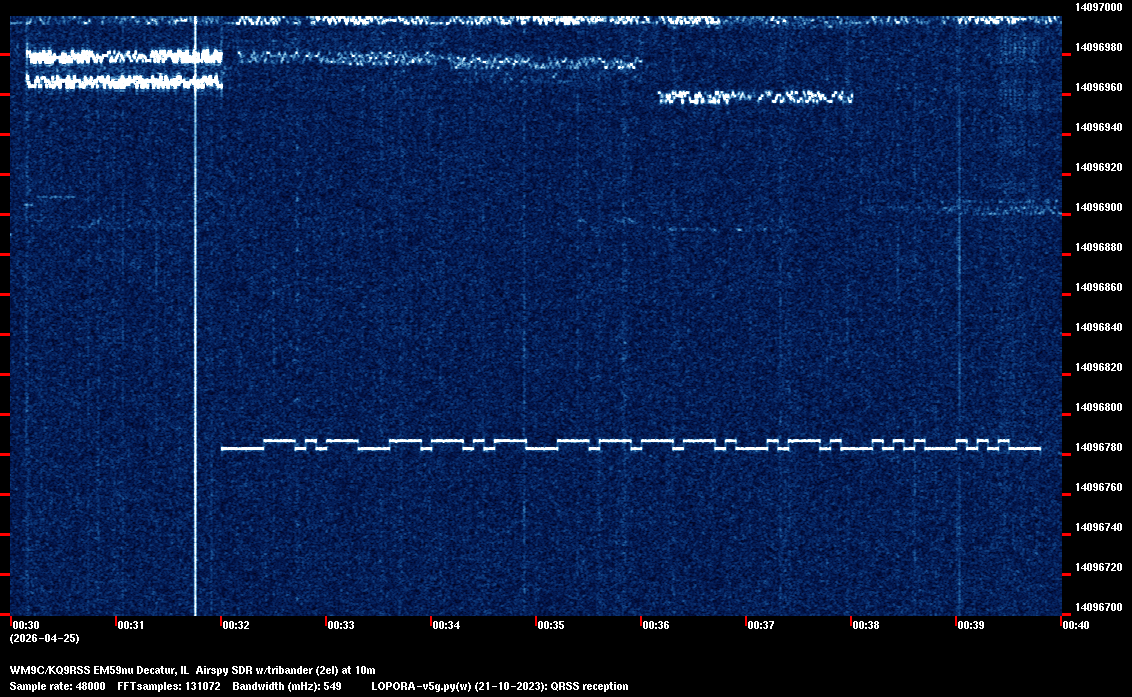
Task: Select the 00:40 time axis label
Action: (x=1076, y=625)
